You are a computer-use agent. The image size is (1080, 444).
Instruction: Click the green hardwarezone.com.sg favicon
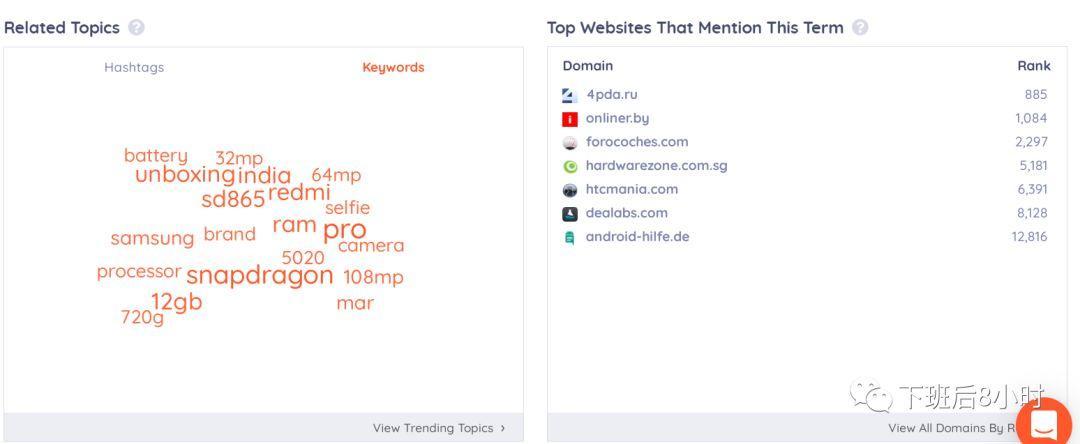[x=570, y=166]
